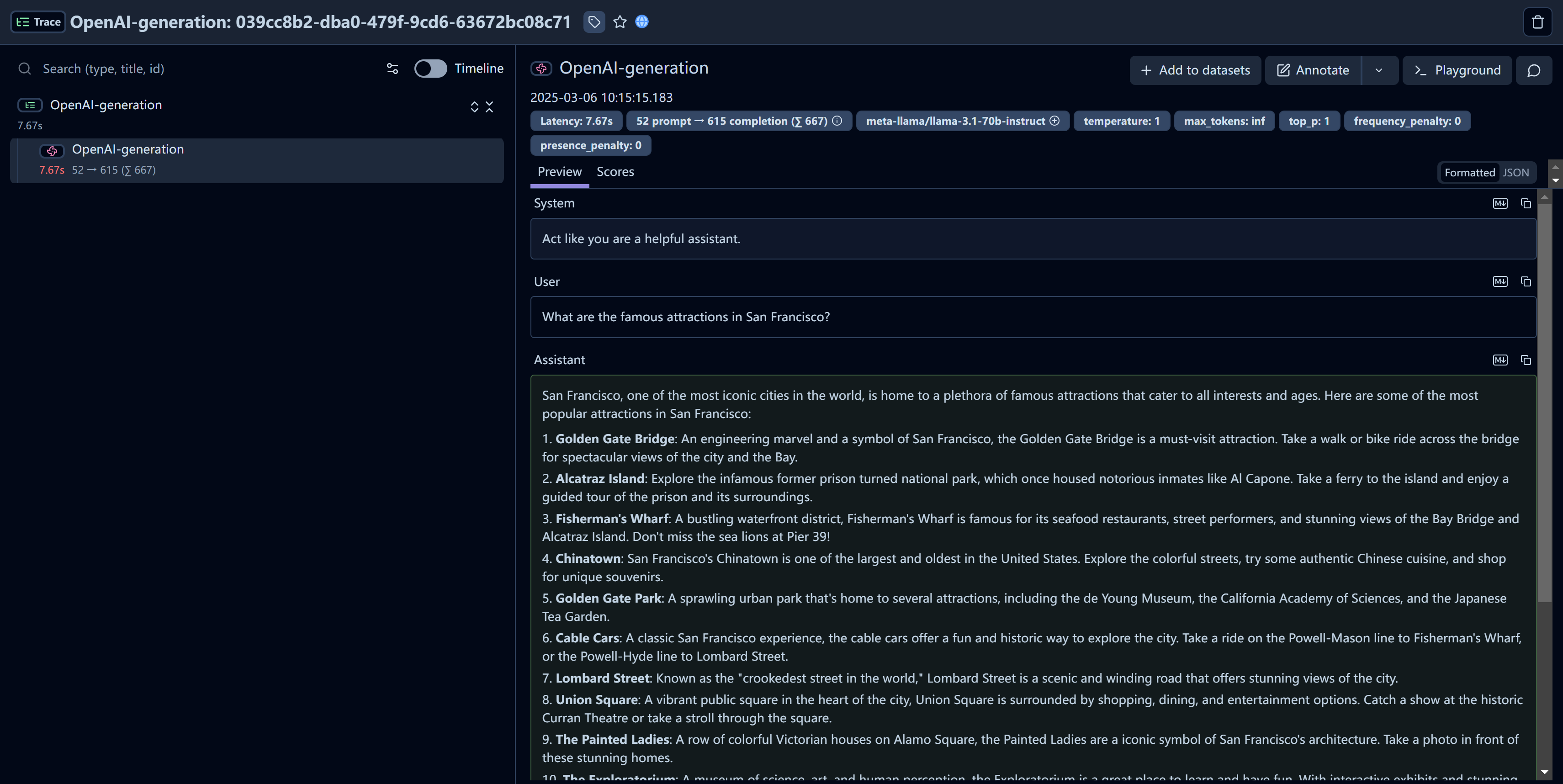
Task: Star this trace to bookmark it
Action: pos(620,22)
